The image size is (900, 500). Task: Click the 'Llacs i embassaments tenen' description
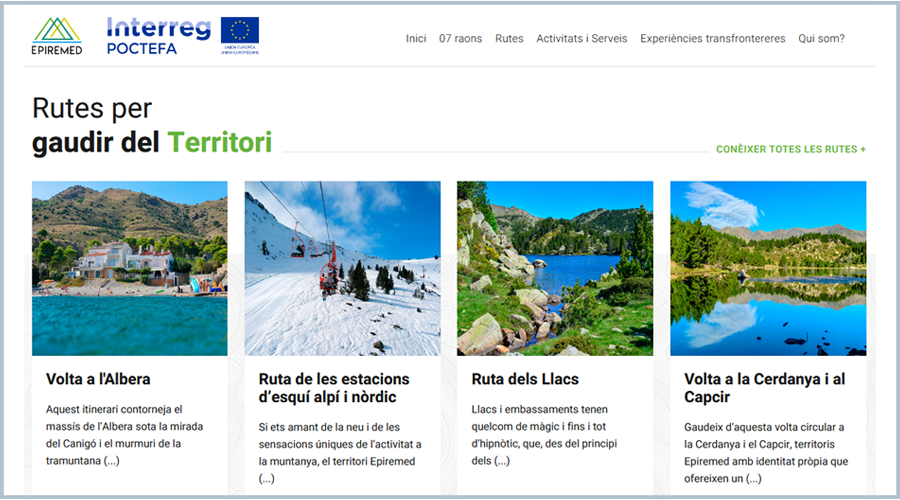544,435
